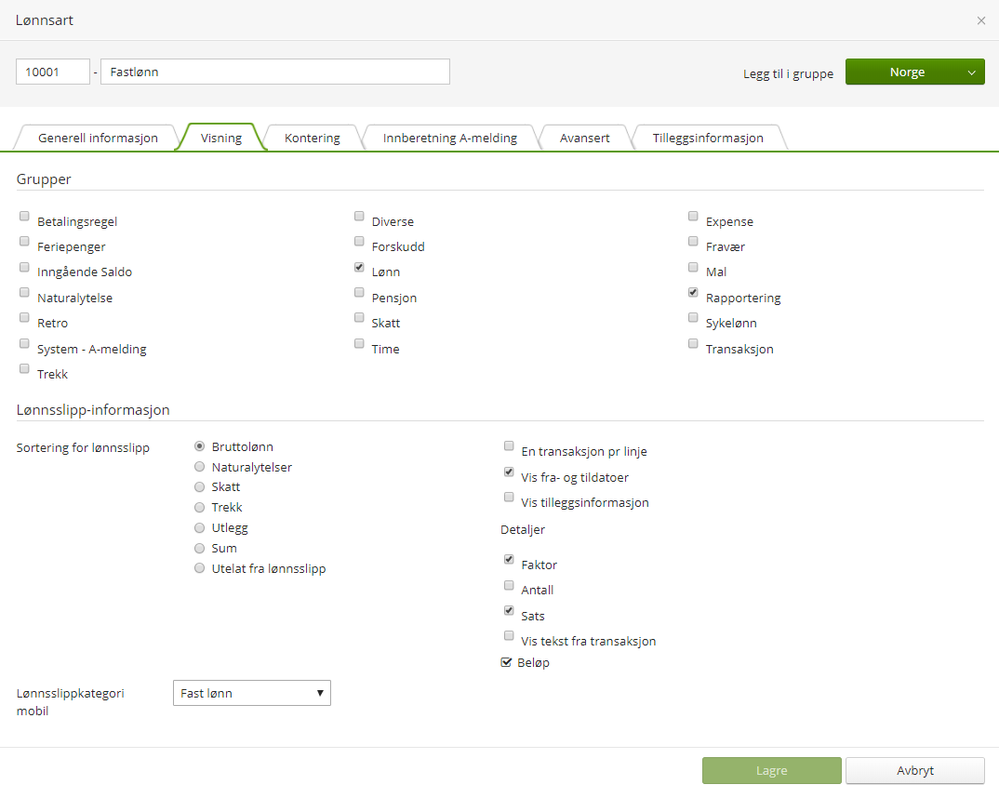Select Skatt as payslip sorting
Viewport: 999px width, 797px height.
199,487
